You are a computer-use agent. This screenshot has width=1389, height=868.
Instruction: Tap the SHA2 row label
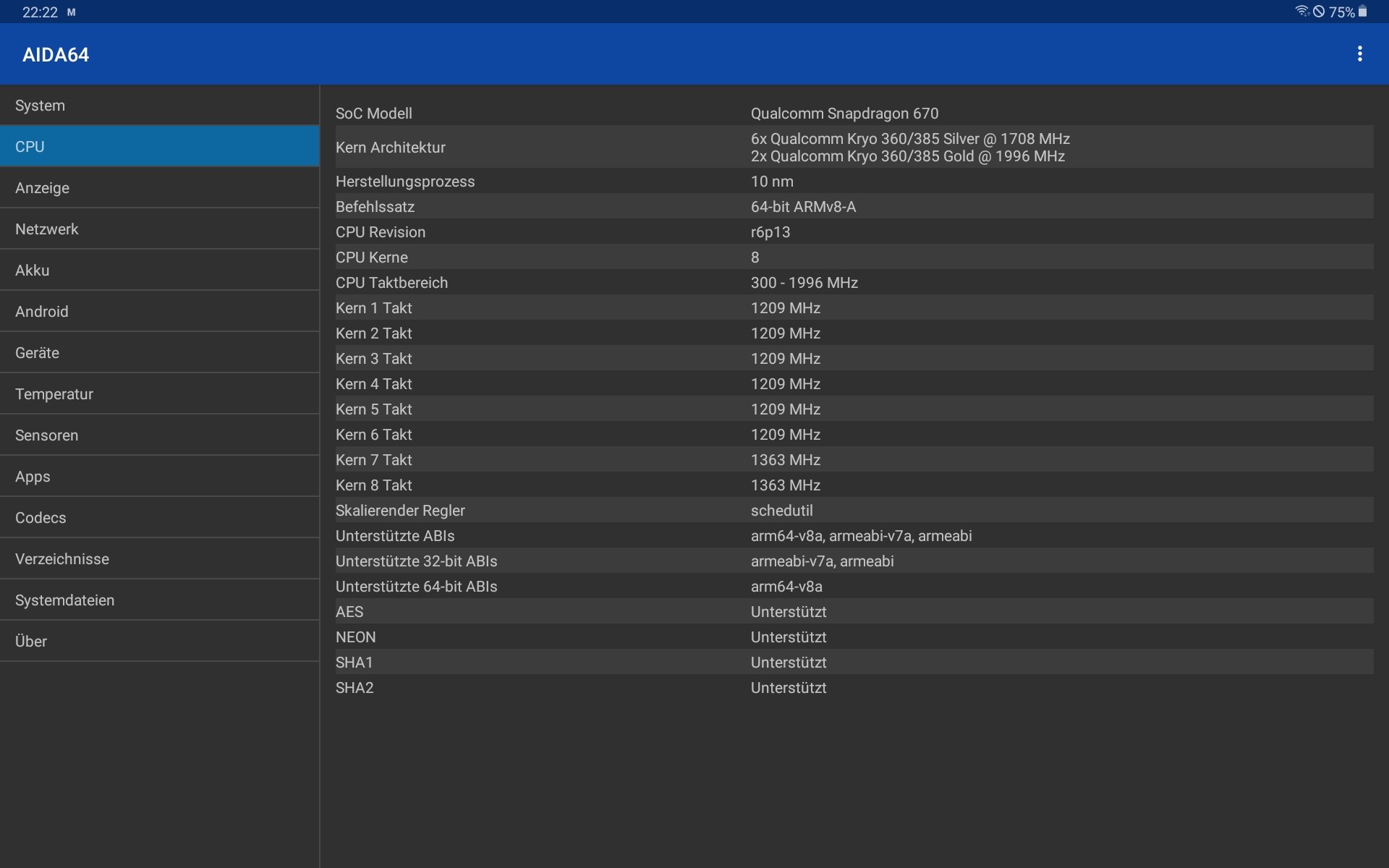point(354,688)
